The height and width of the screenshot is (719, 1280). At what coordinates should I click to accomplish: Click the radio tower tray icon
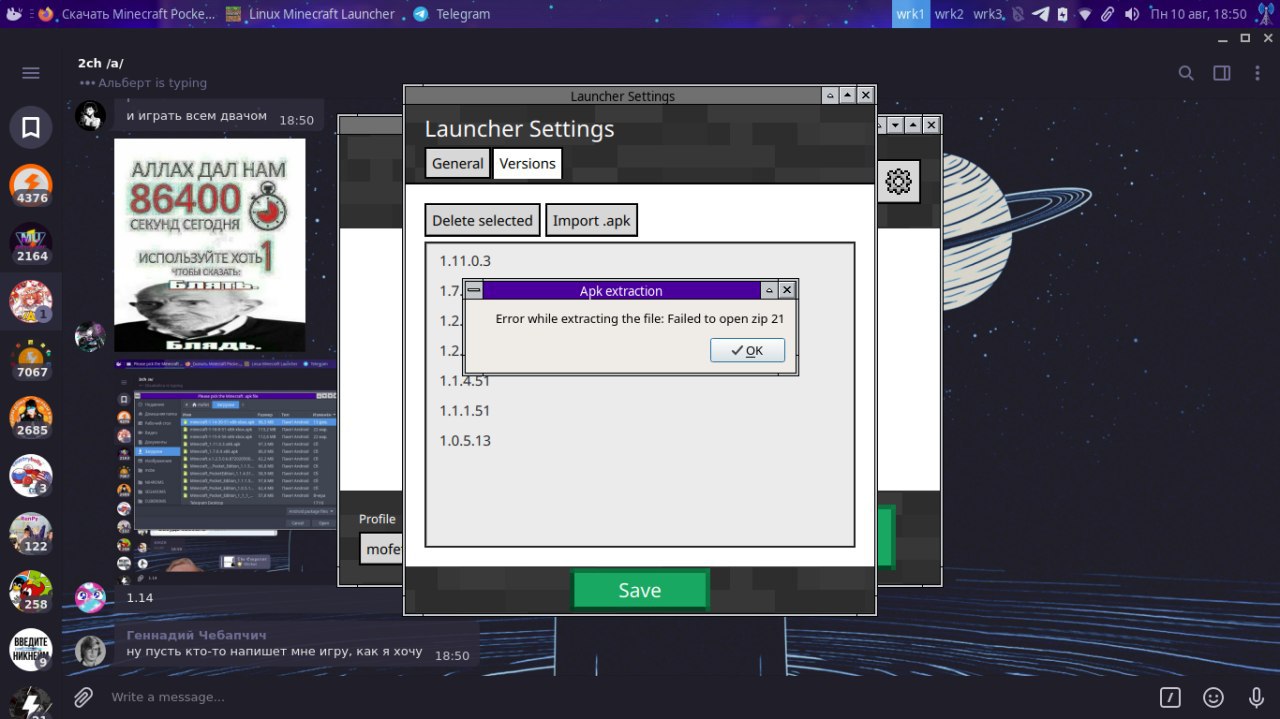[x=1264, y=14]
